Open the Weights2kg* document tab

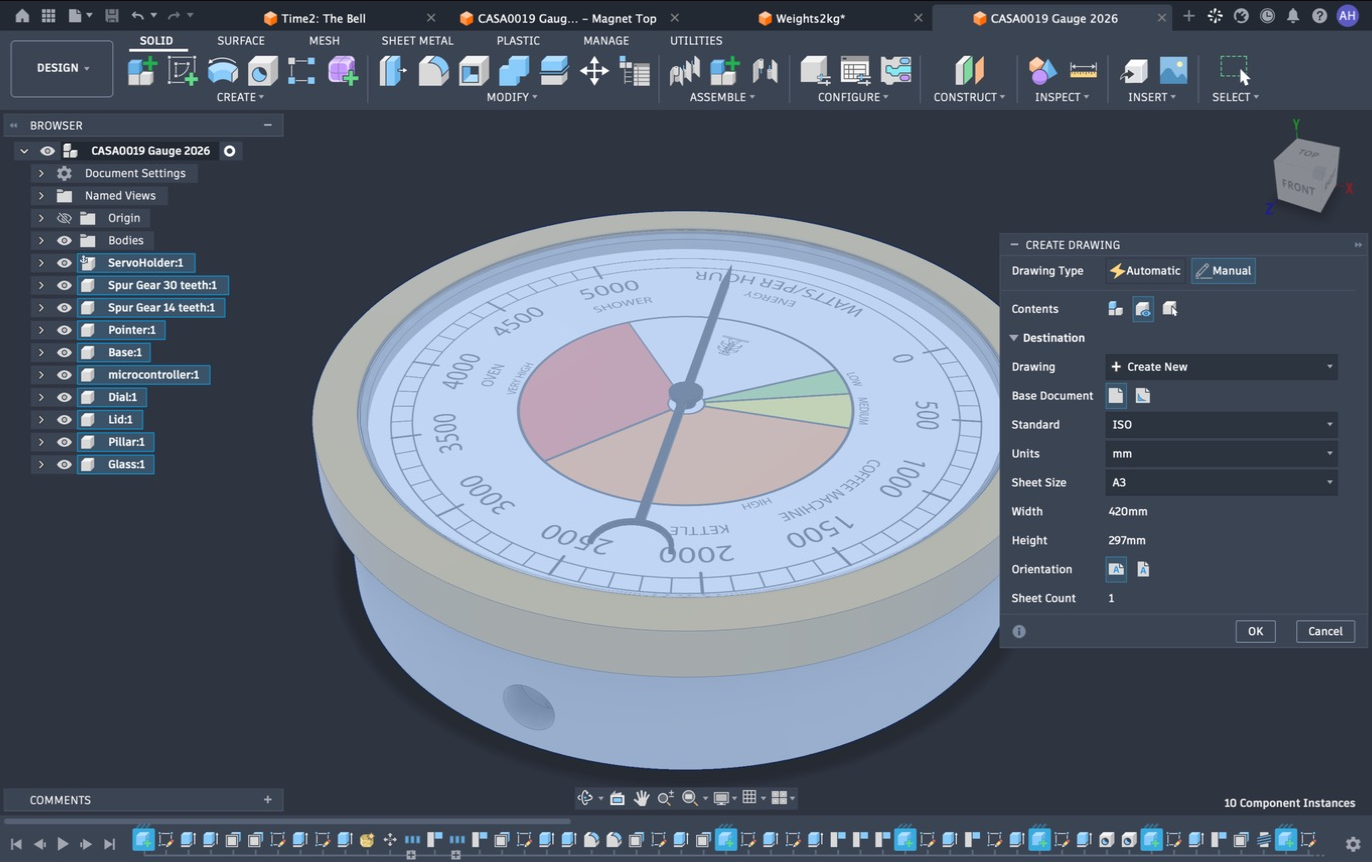tap(810, 18)
